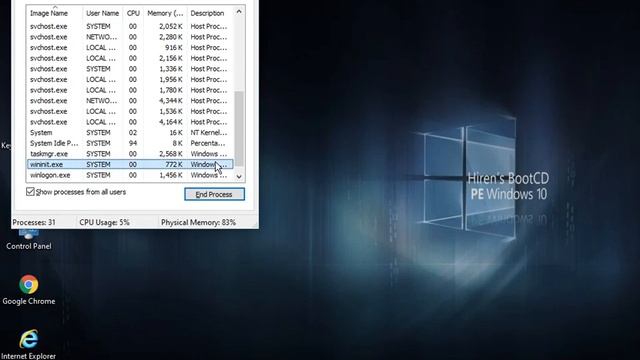Viewport: 640px width, 360px height.
Task: Select svchost.exe using 4,344 K memory
Action: 130,100
